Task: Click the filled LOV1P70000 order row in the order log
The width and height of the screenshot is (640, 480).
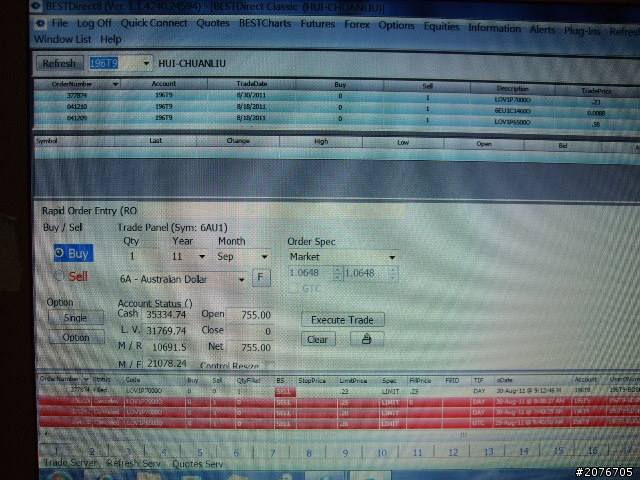Action: (339, 391)
